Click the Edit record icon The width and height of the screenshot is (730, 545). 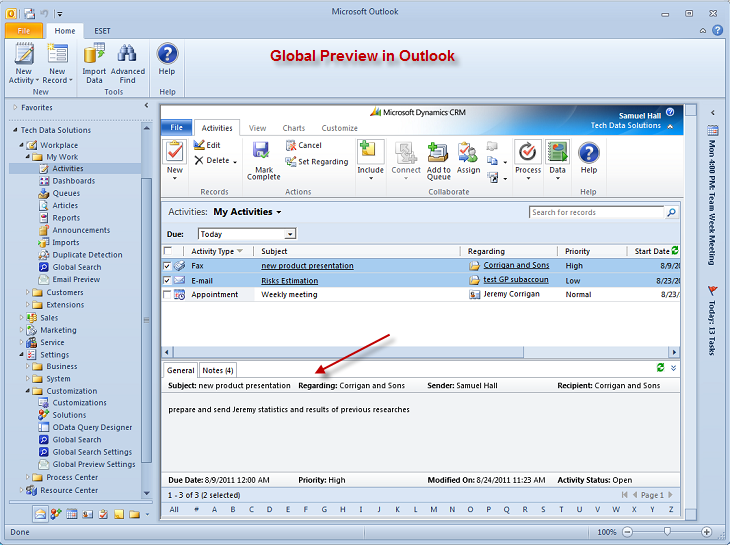199,145
